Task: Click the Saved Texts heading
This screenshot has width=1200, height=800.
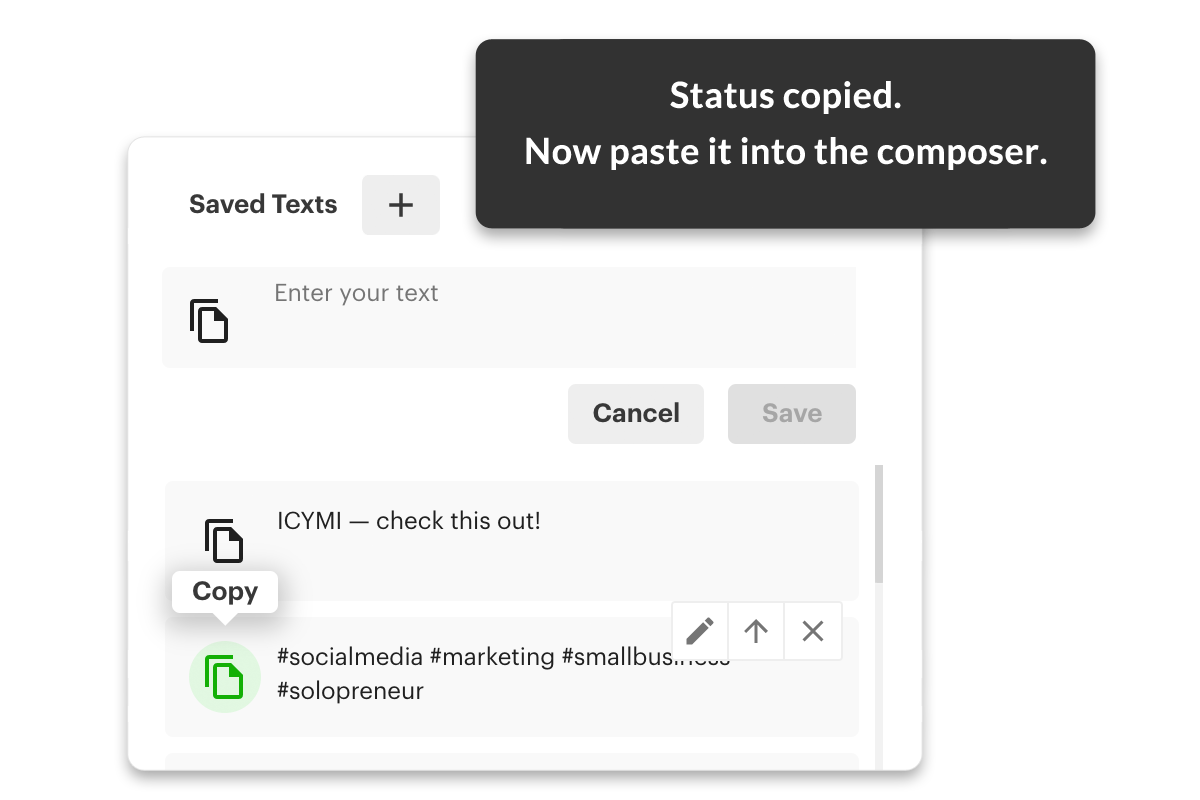Action: [263, 204]
